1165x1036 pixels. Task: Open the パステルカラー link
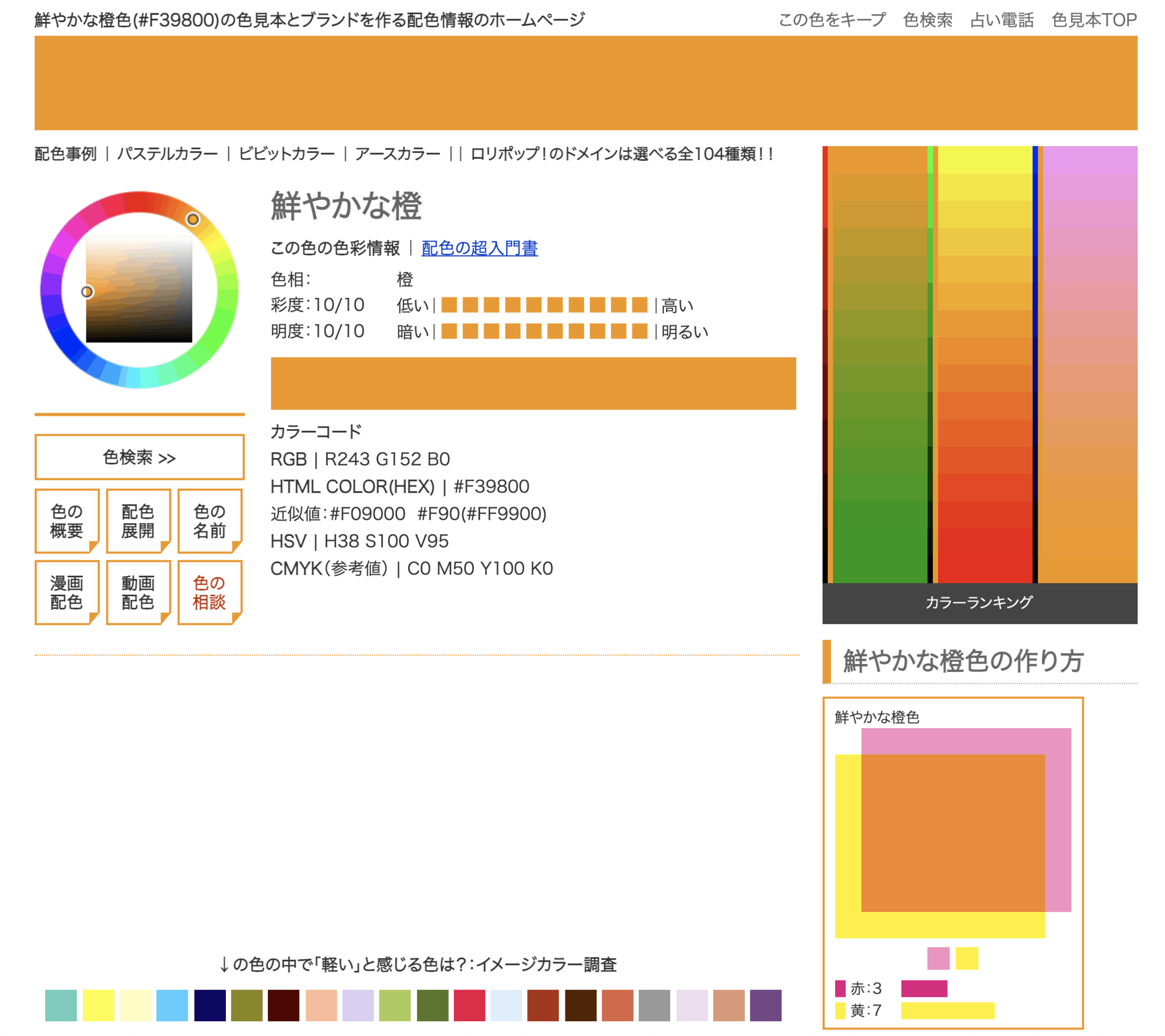(168, 154)
